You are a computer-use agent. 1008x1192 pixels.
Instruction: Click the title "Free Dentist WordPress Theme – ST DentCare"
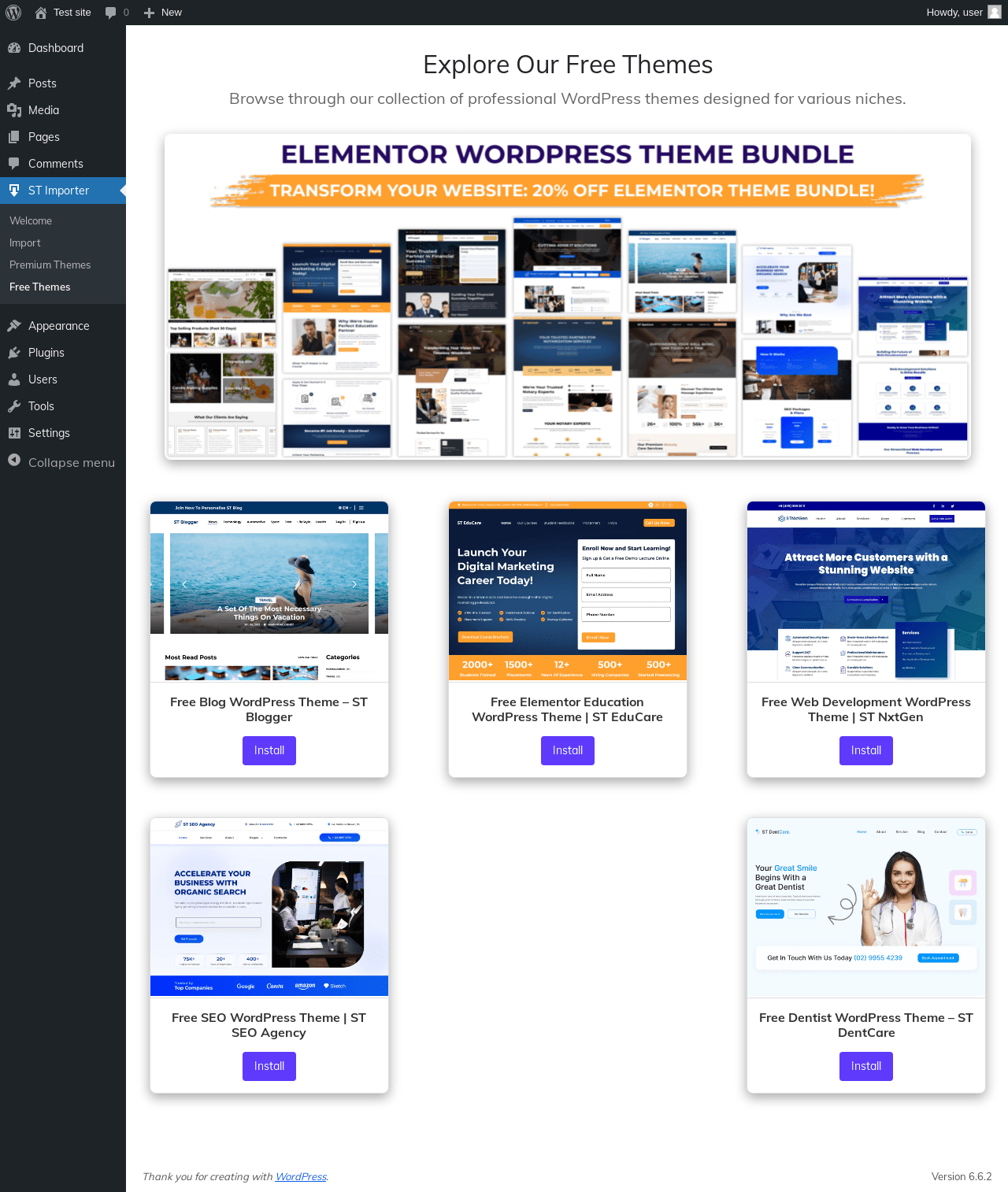point(866,1025)
